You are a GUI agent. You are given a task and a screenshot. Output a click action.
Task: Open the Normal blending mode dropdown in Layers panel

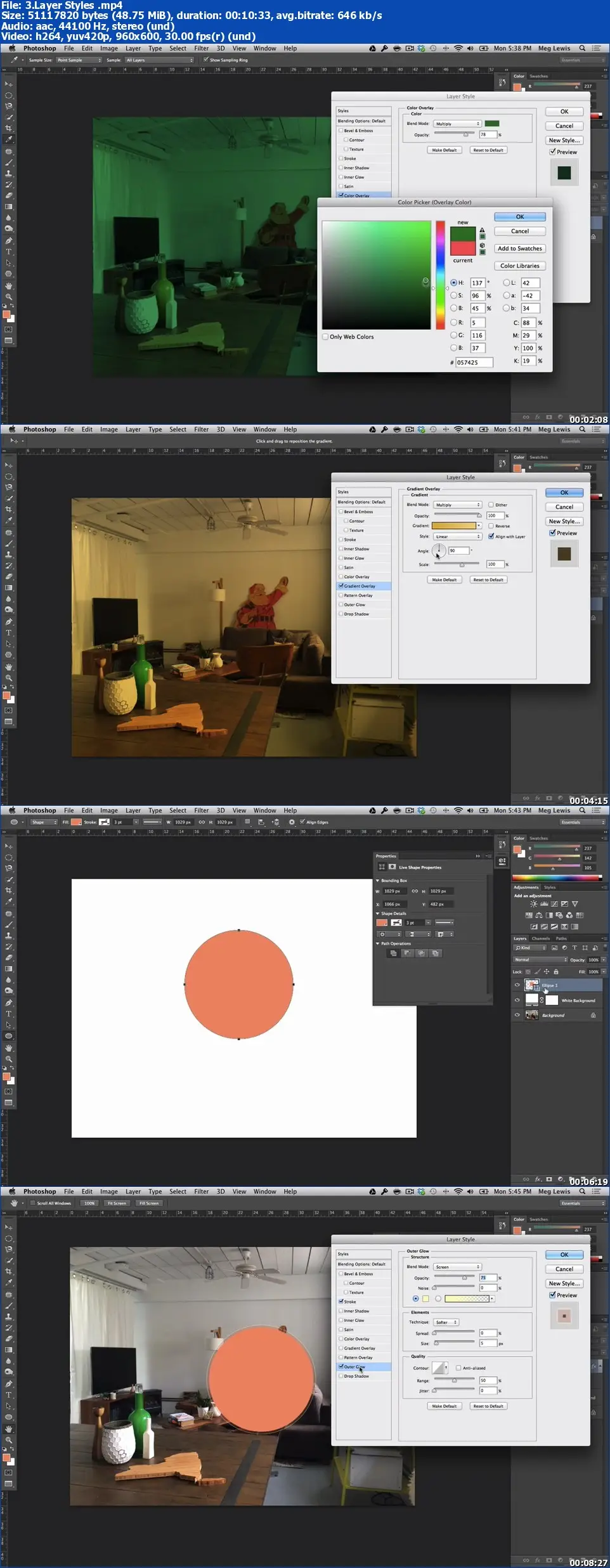point(540,959)
